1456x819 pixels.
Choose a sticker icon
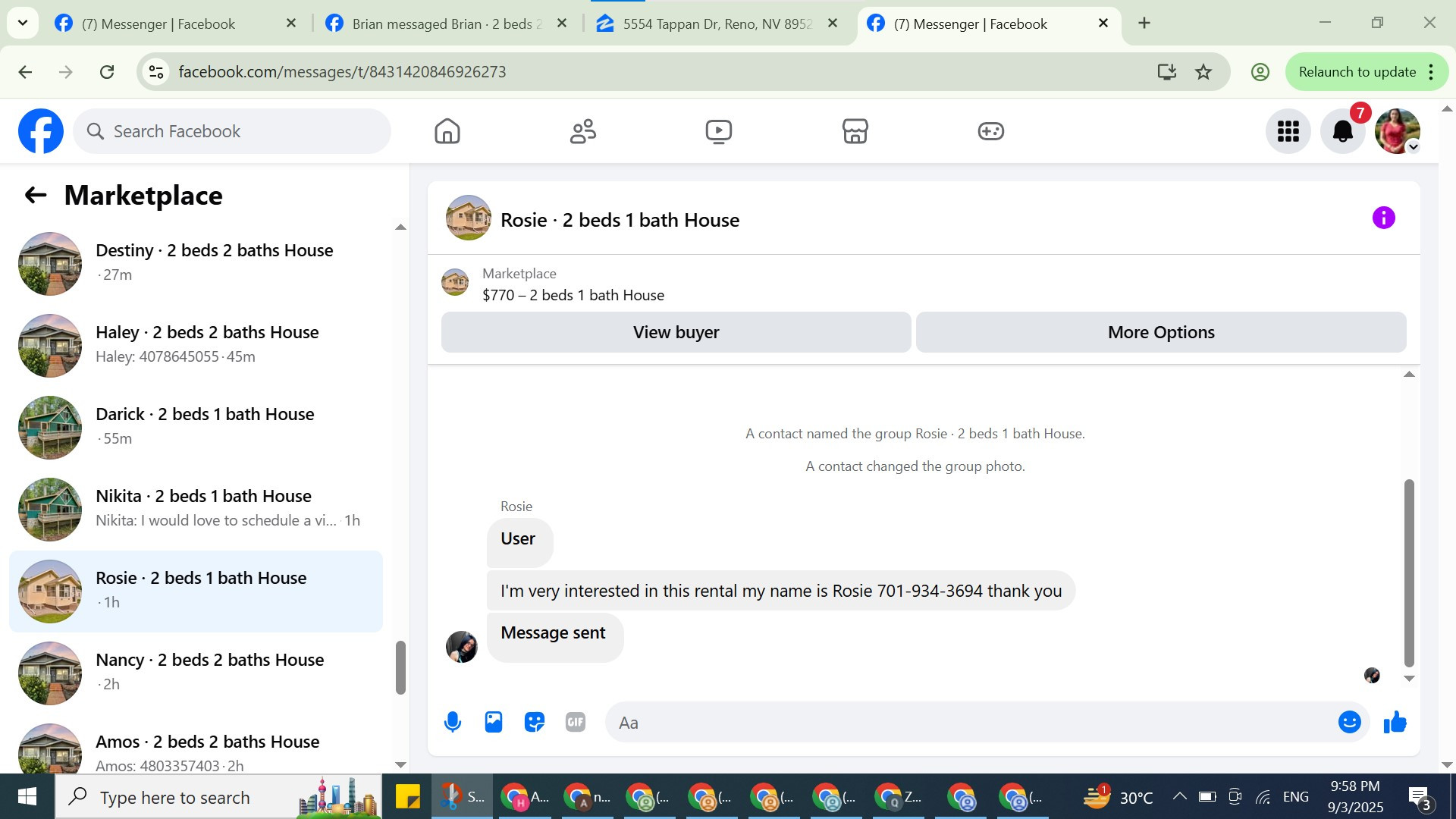click(x=535, y=723)
